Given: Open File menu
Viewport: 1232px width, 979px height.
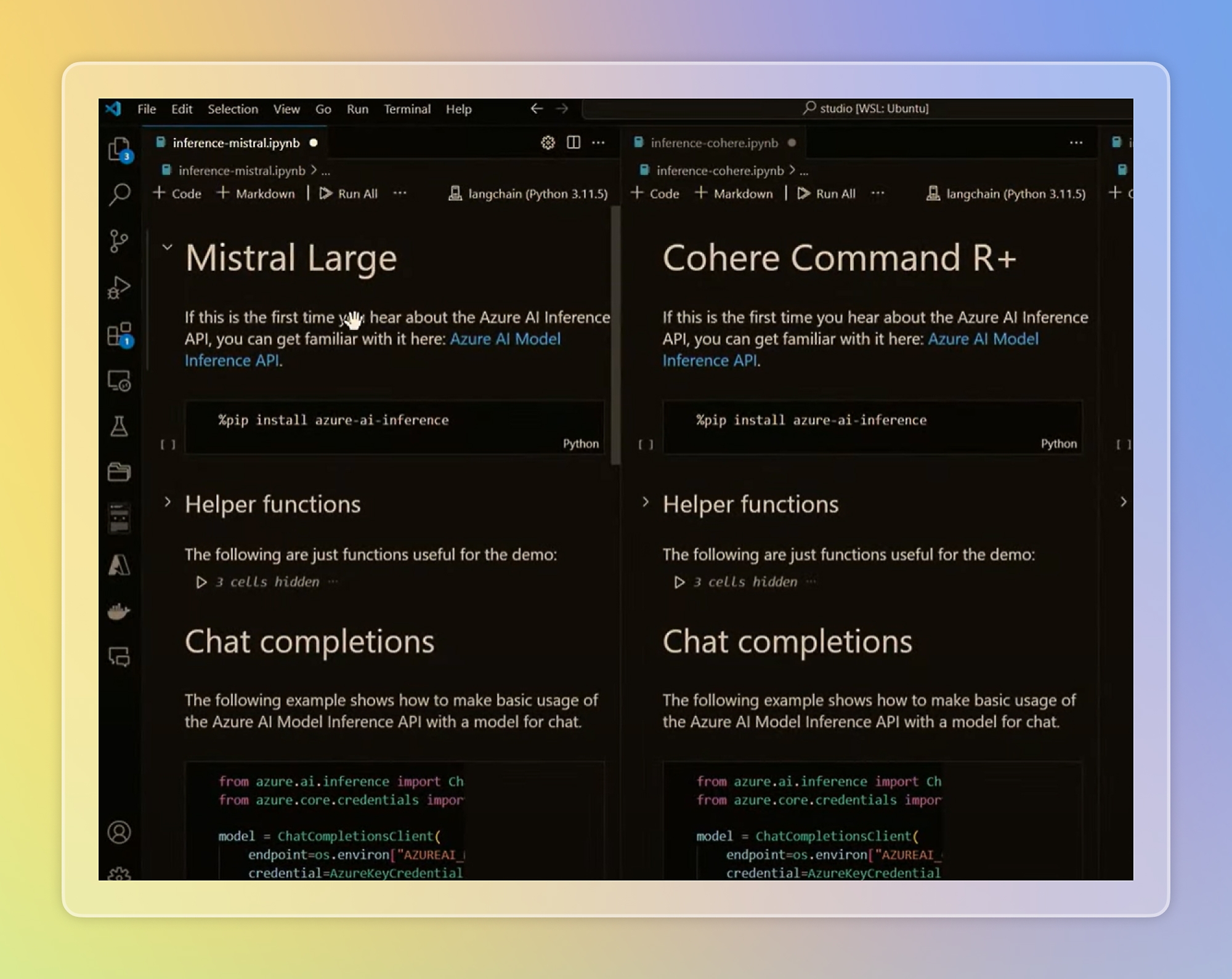Looking at the screenshot, I should coord(147,109).
